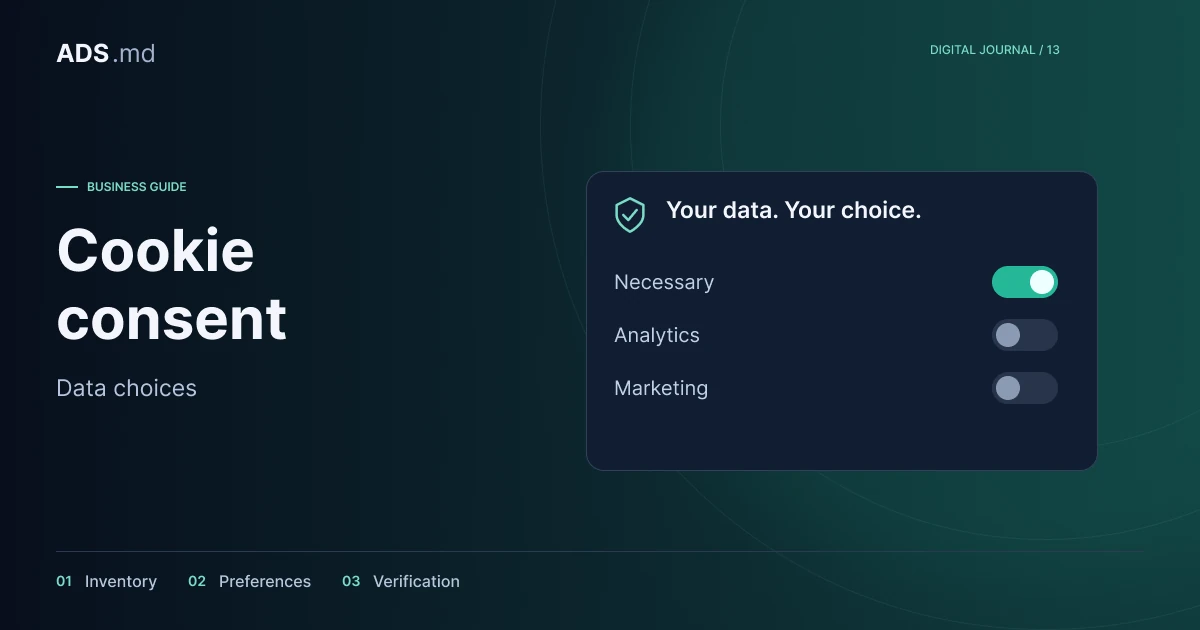1200x630 pixels.
Task: Disable the Necessary cookies toggle
Action: [1024, 282]
